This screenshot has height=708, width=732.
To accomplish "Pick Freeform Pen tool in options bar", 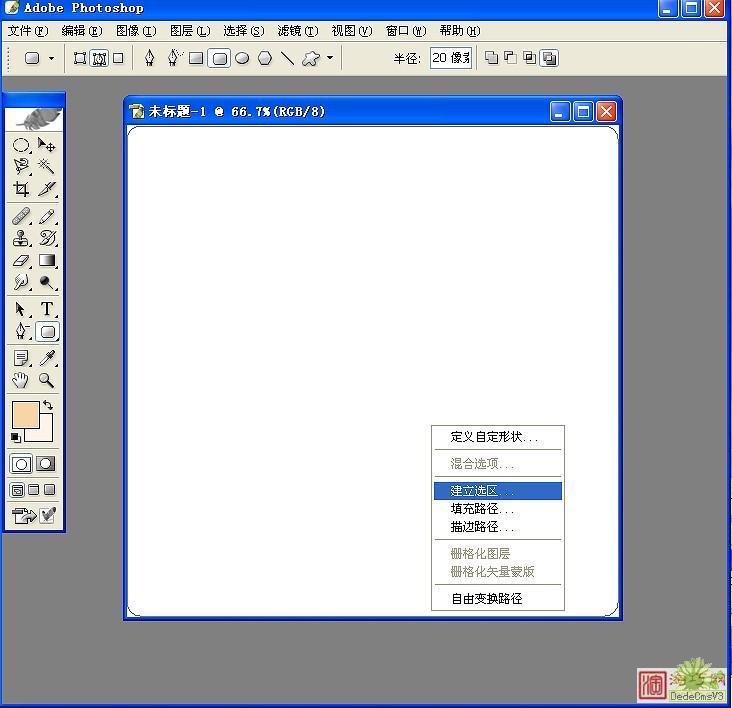I will (174, 58).
